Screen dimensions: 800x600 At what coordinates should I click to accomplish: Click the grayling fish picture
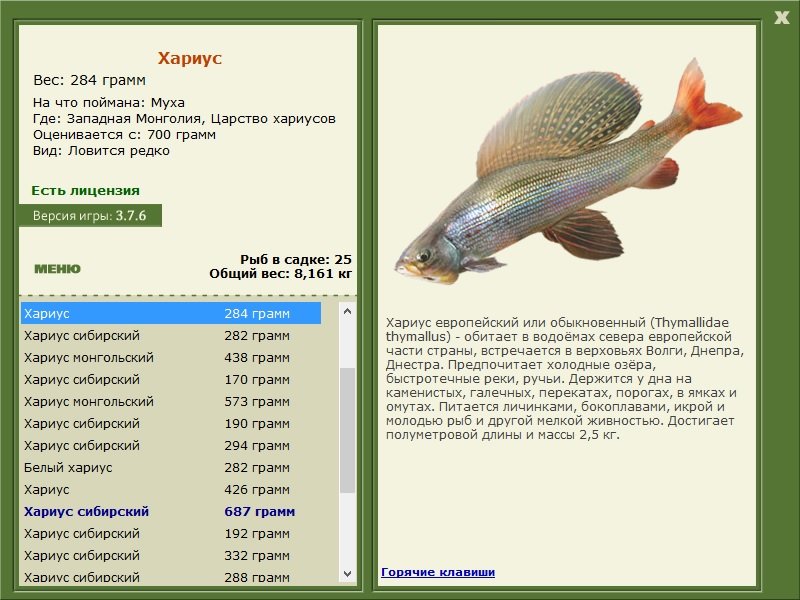coord(568,173)
